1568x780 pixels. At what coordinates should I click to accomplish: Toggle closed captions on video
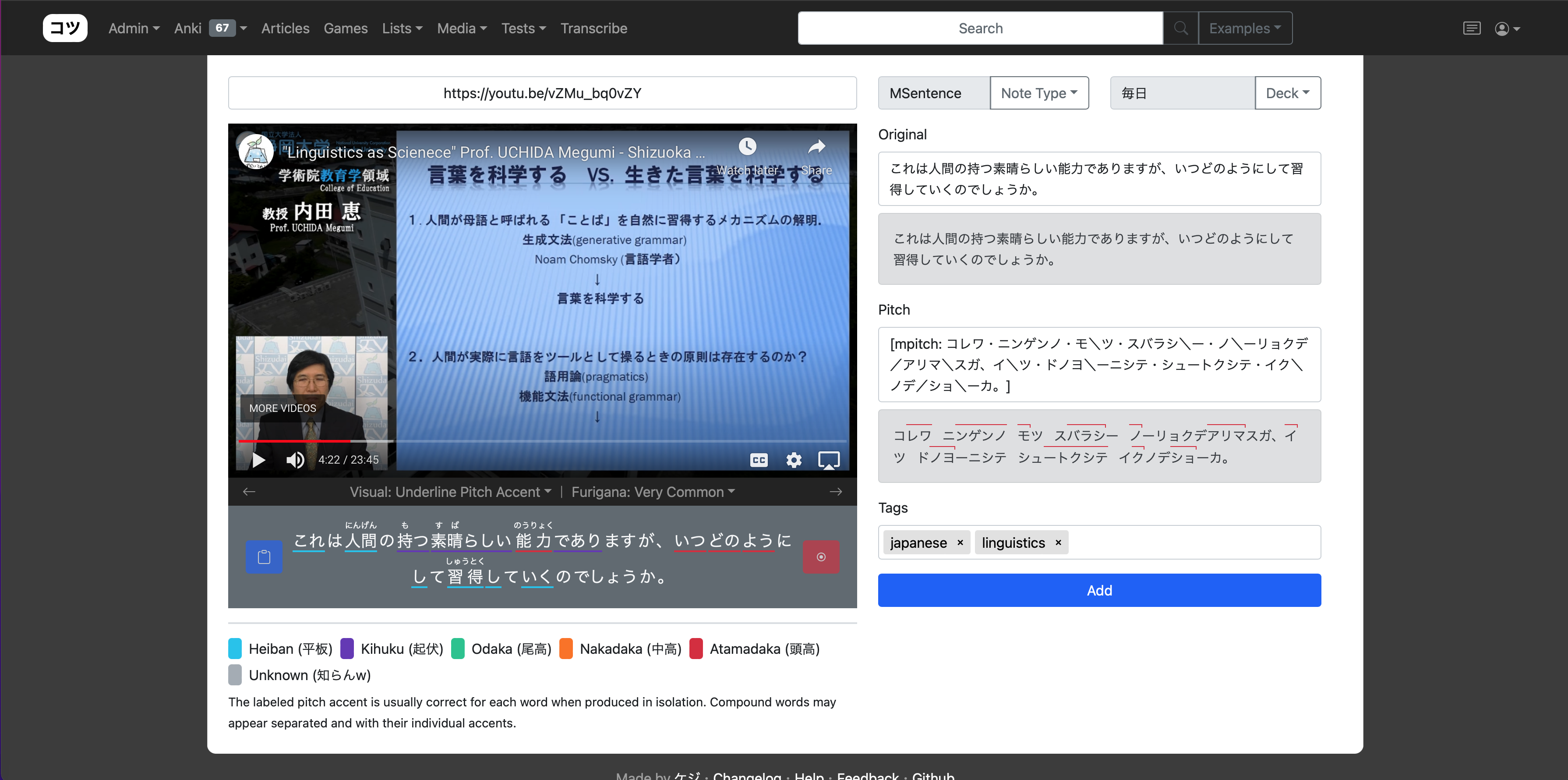[x=759, y=460]
